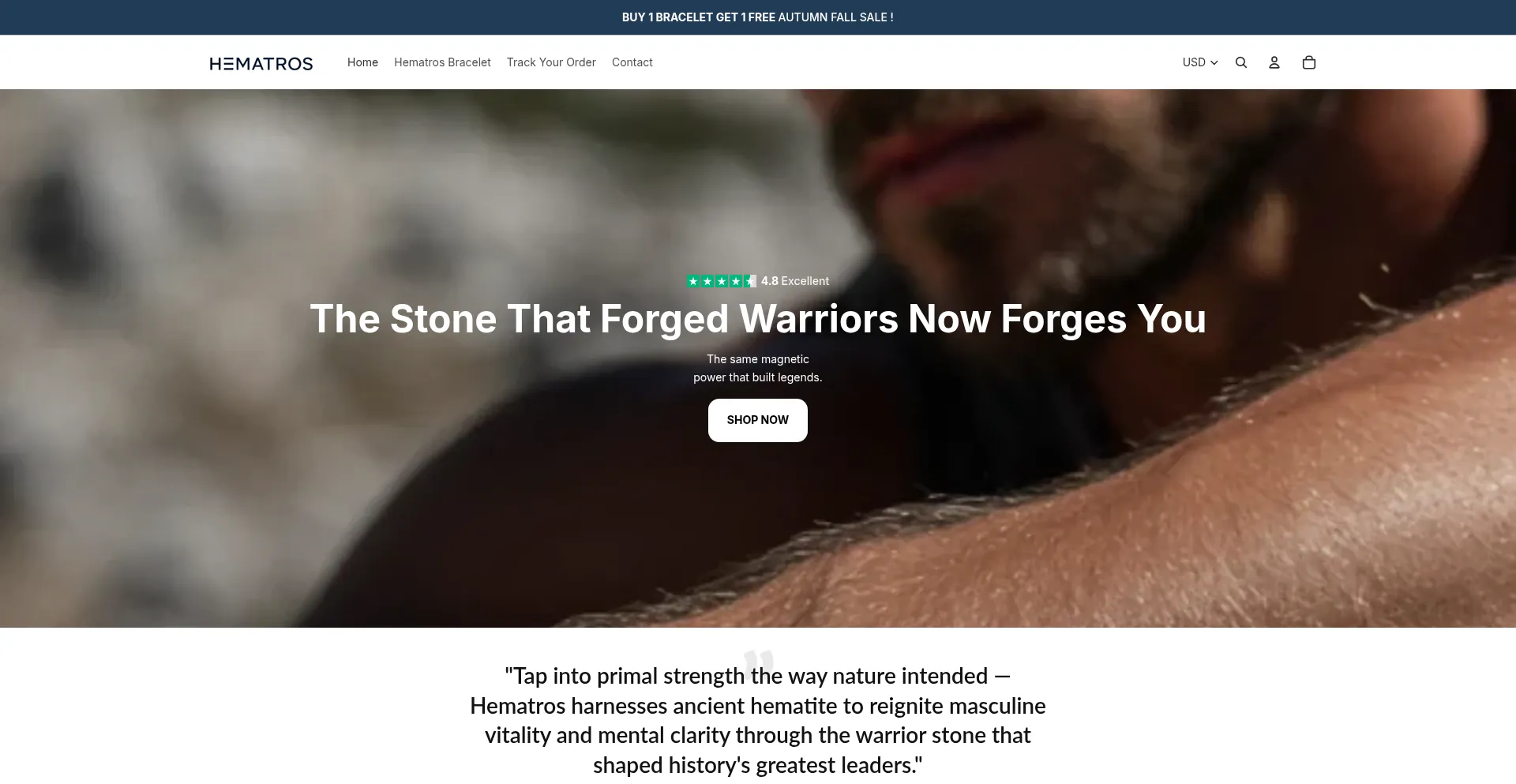Click the primal strength quote paragraph
Screen dimensions: 1516x784
[x=758, y=720]
